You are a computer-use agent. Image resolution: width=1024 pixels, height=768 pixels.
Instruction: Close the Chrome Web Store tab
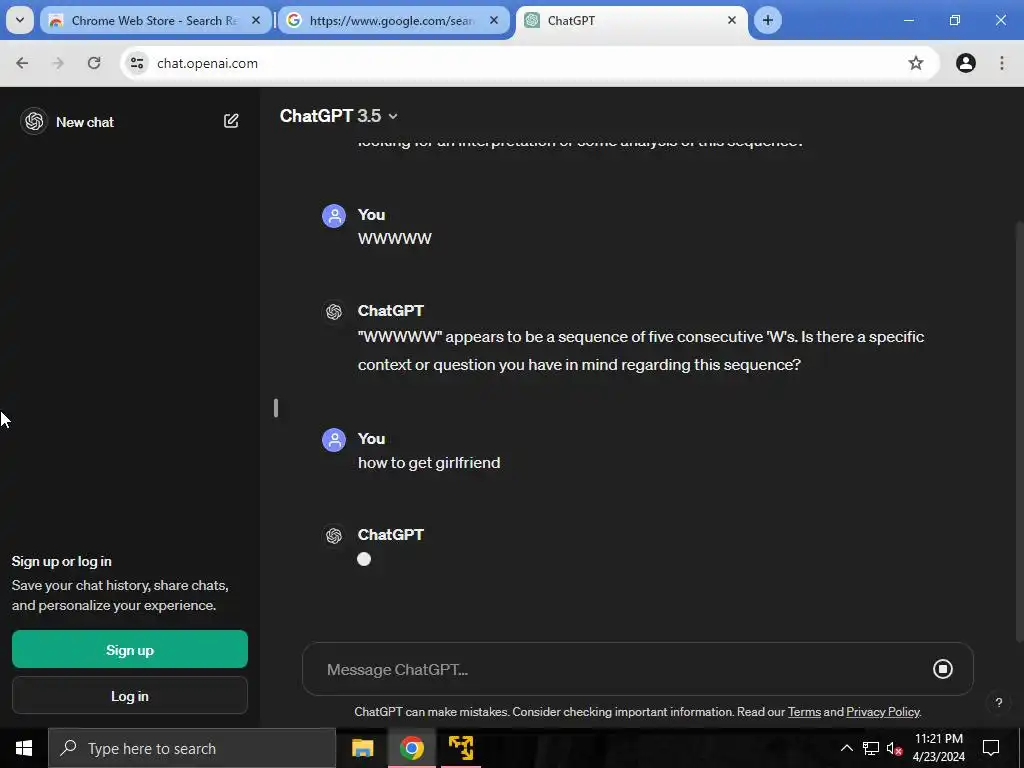point(256,20)
